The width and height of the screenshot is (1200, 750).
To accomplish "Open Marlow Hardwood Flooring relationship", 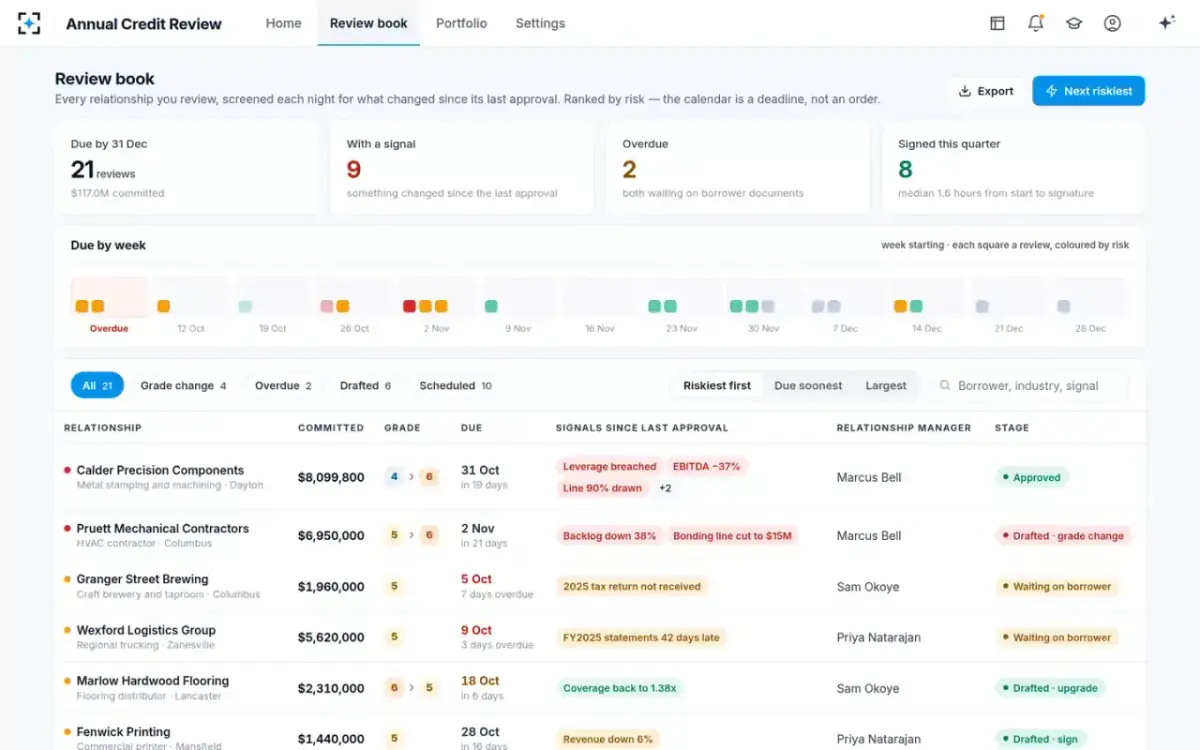I will click(153, 681).
